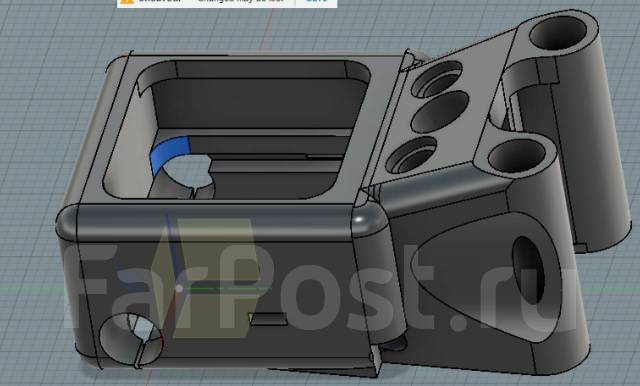This screenshot has height=386, width=640.
Task: Select the split clamp hole on the front lower-left
Action: (x=131, y=339)
